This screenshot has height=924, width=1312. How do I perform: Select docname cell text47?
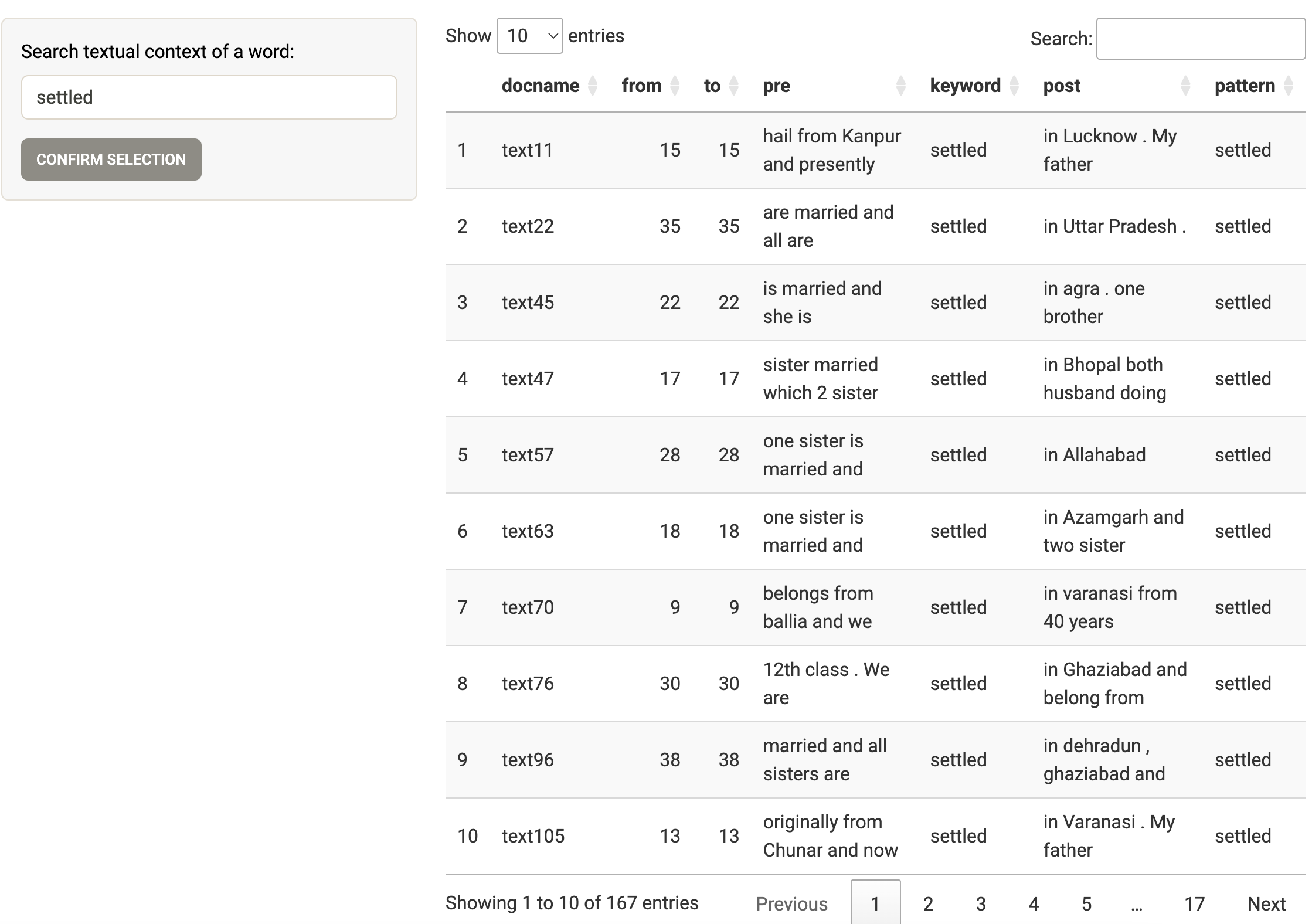point(528,379)
